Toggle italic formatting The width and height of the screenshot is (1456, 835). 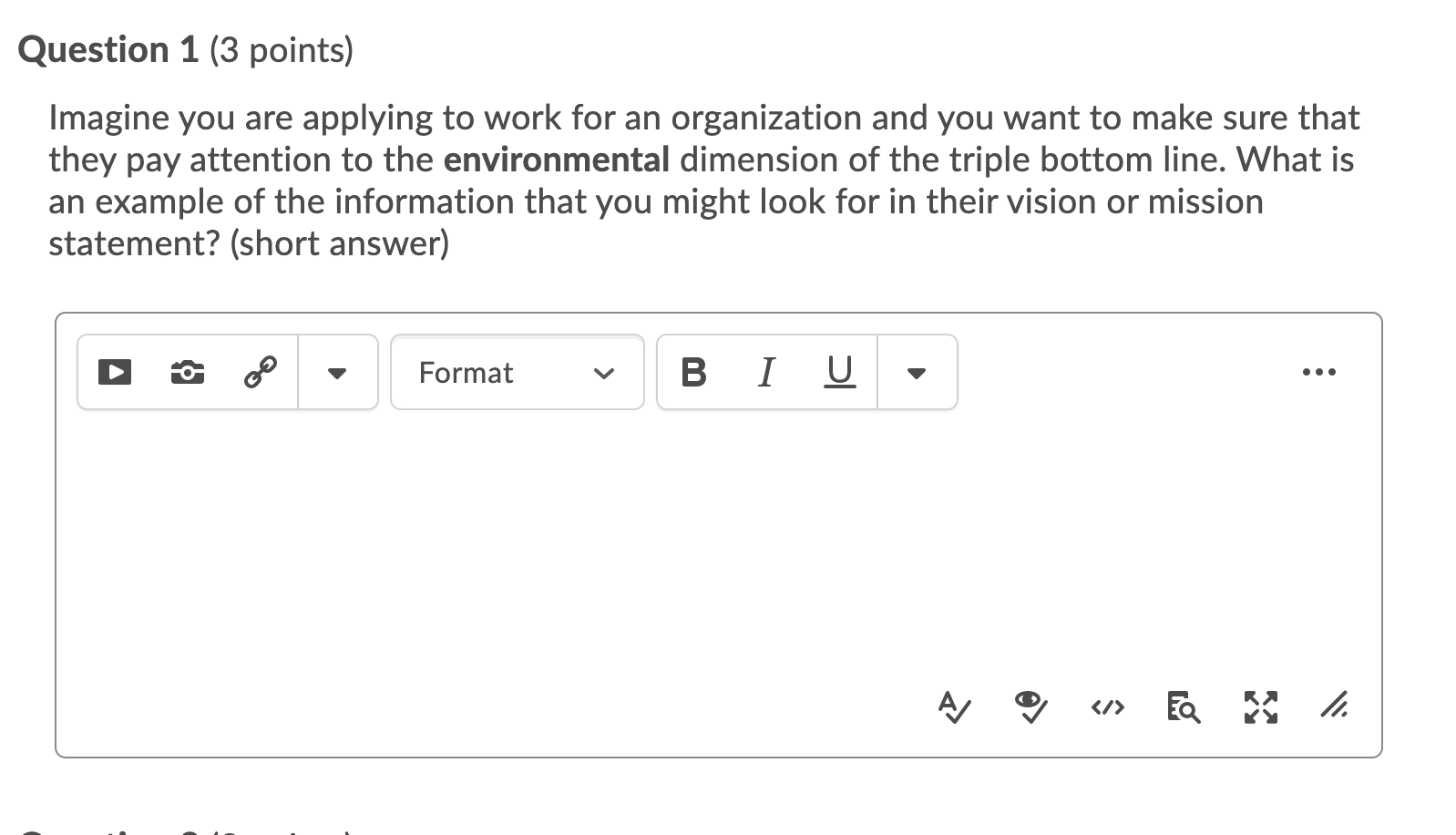[x=766, y=372]
